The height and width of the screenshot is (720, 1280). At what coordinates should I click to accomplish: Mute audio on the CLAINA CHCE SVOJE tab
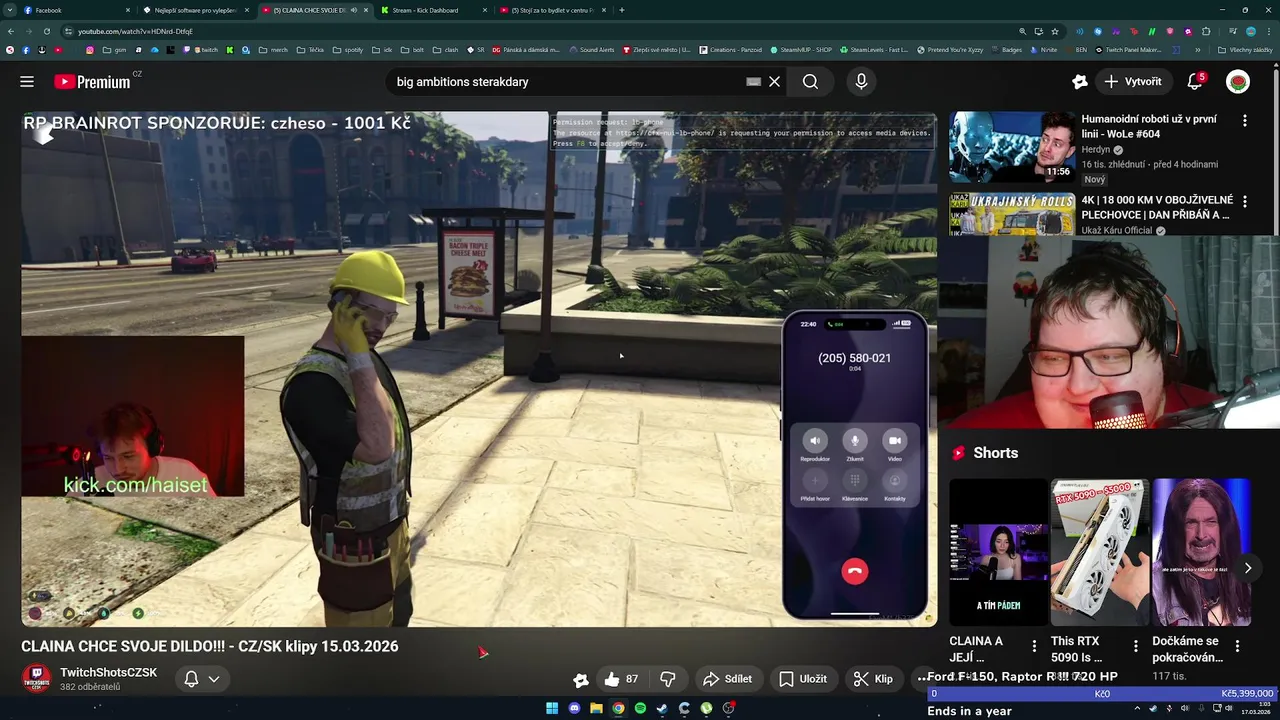[353, 10]
